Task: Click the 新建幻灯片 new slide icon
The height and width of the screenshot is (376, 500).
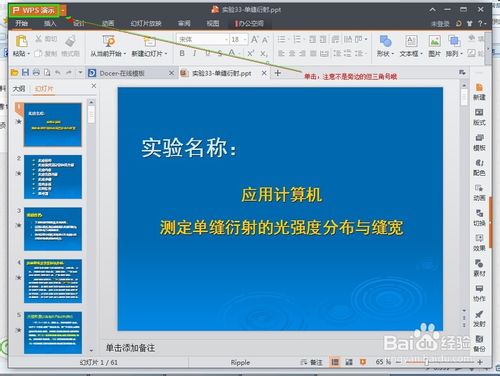Action: [149, 41]
